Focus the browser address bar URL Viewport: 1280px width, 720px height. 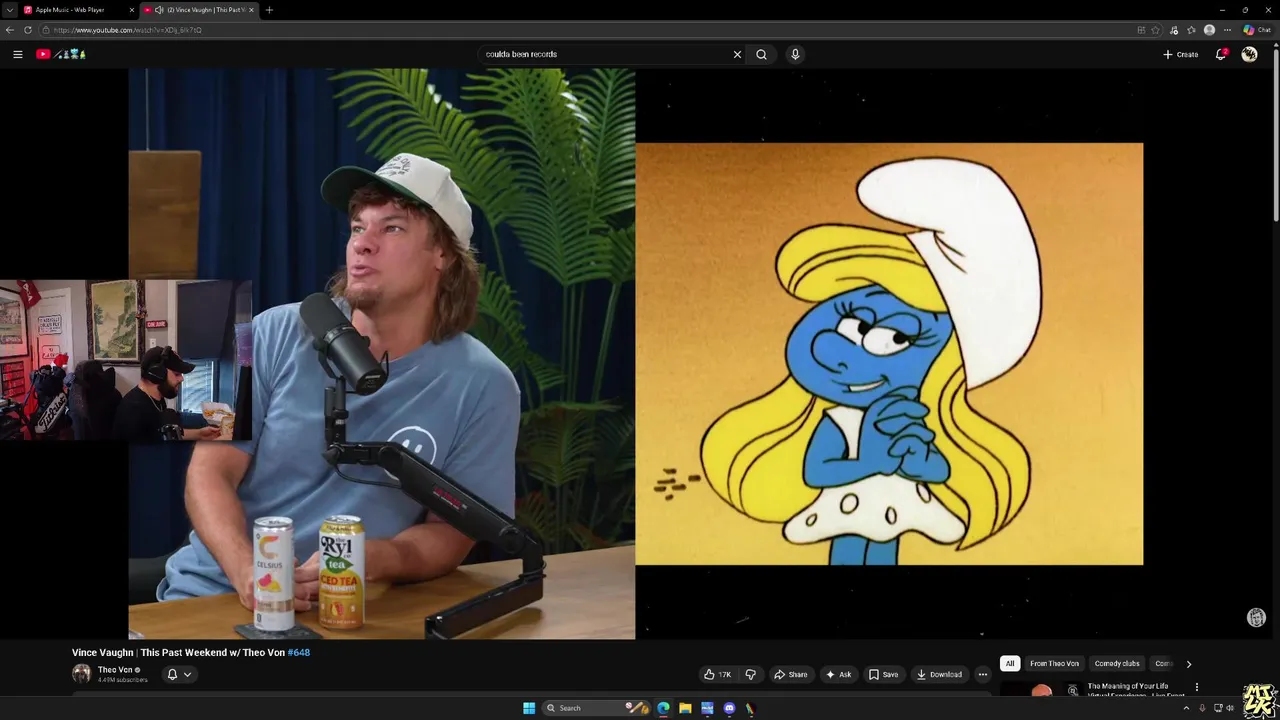point(127,30)
